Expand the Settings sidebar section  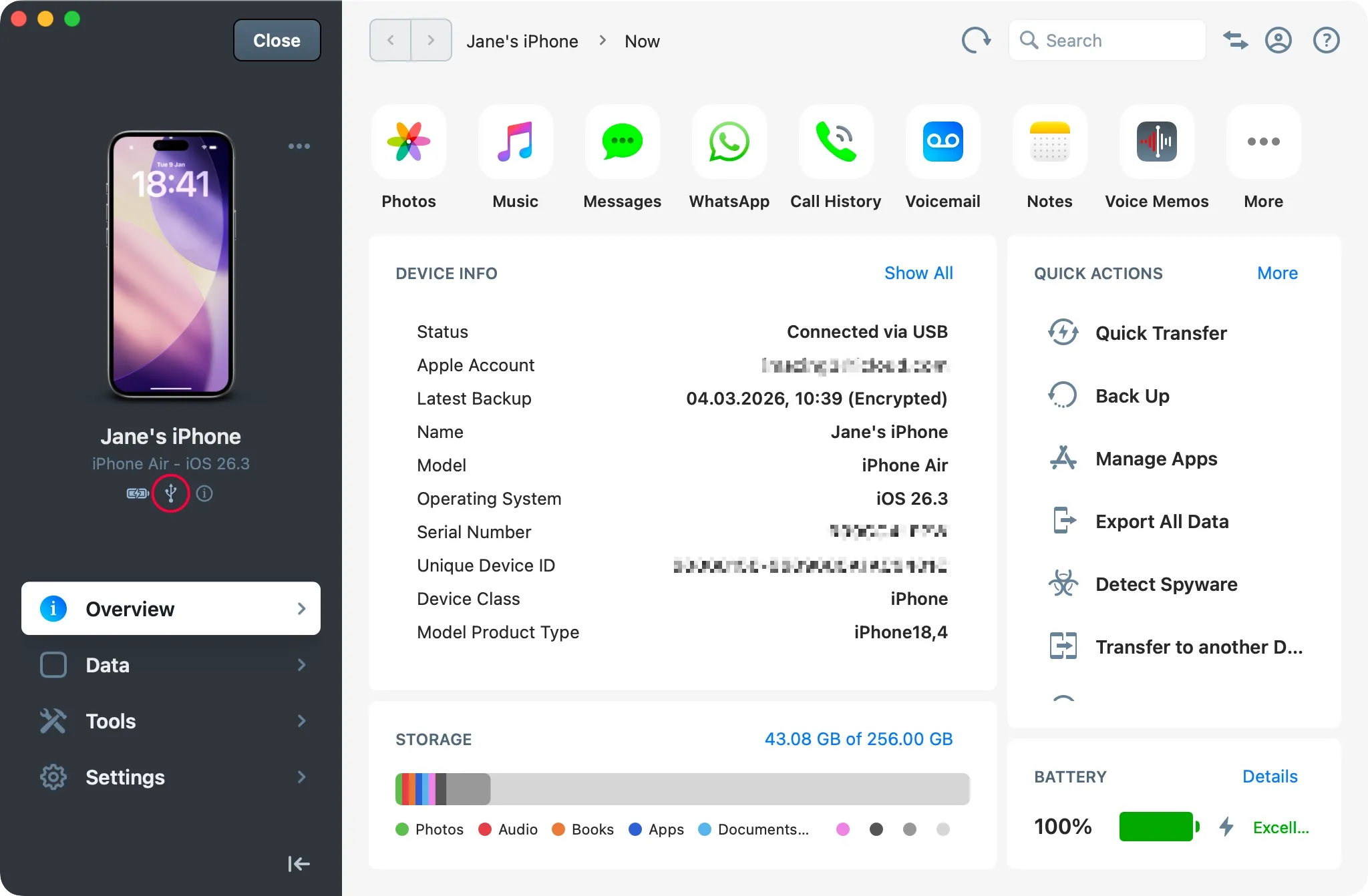pos(170,777)
